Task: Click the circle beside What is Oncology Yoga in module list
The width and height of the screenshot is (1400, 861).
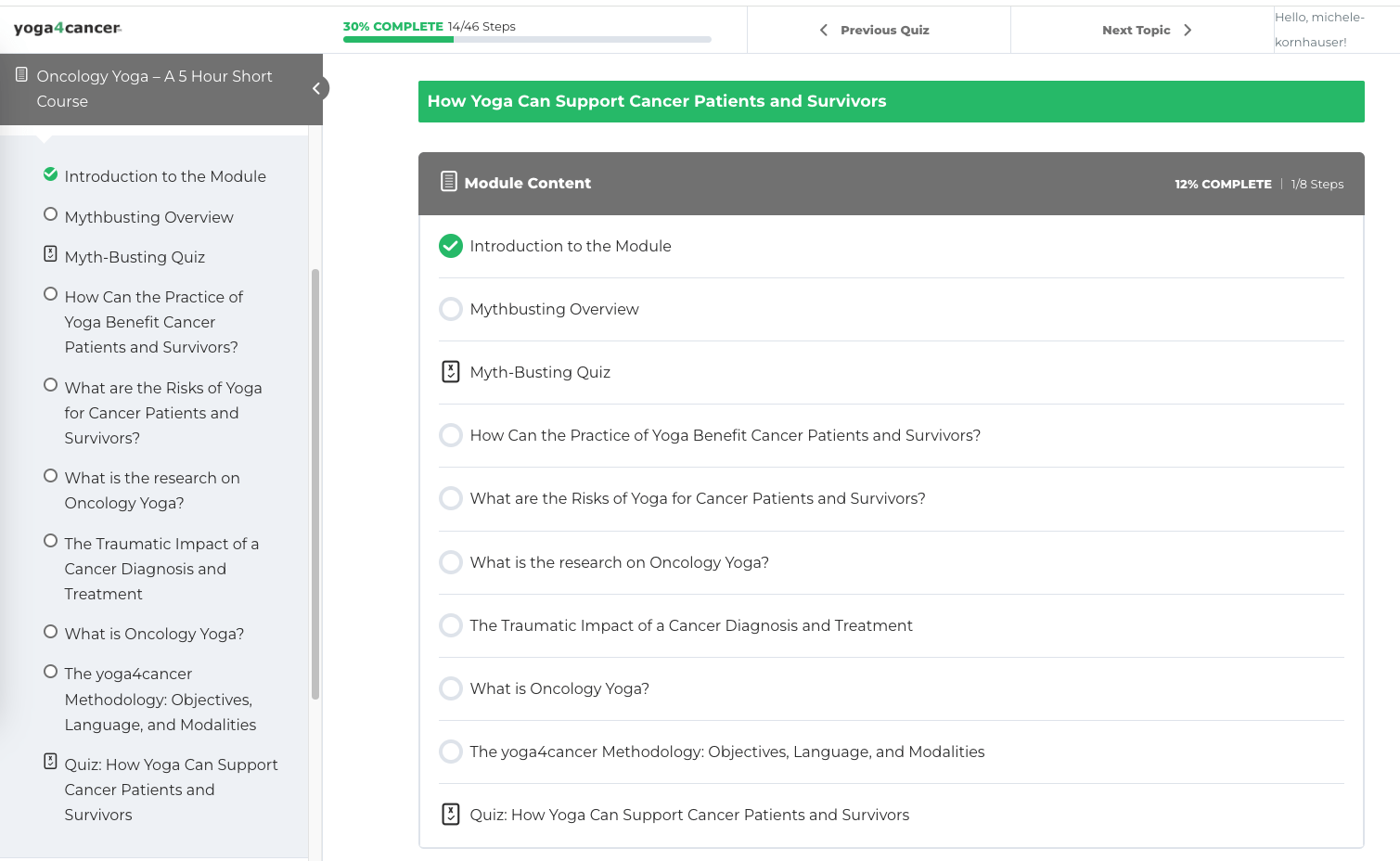Action: coord(450,688)
